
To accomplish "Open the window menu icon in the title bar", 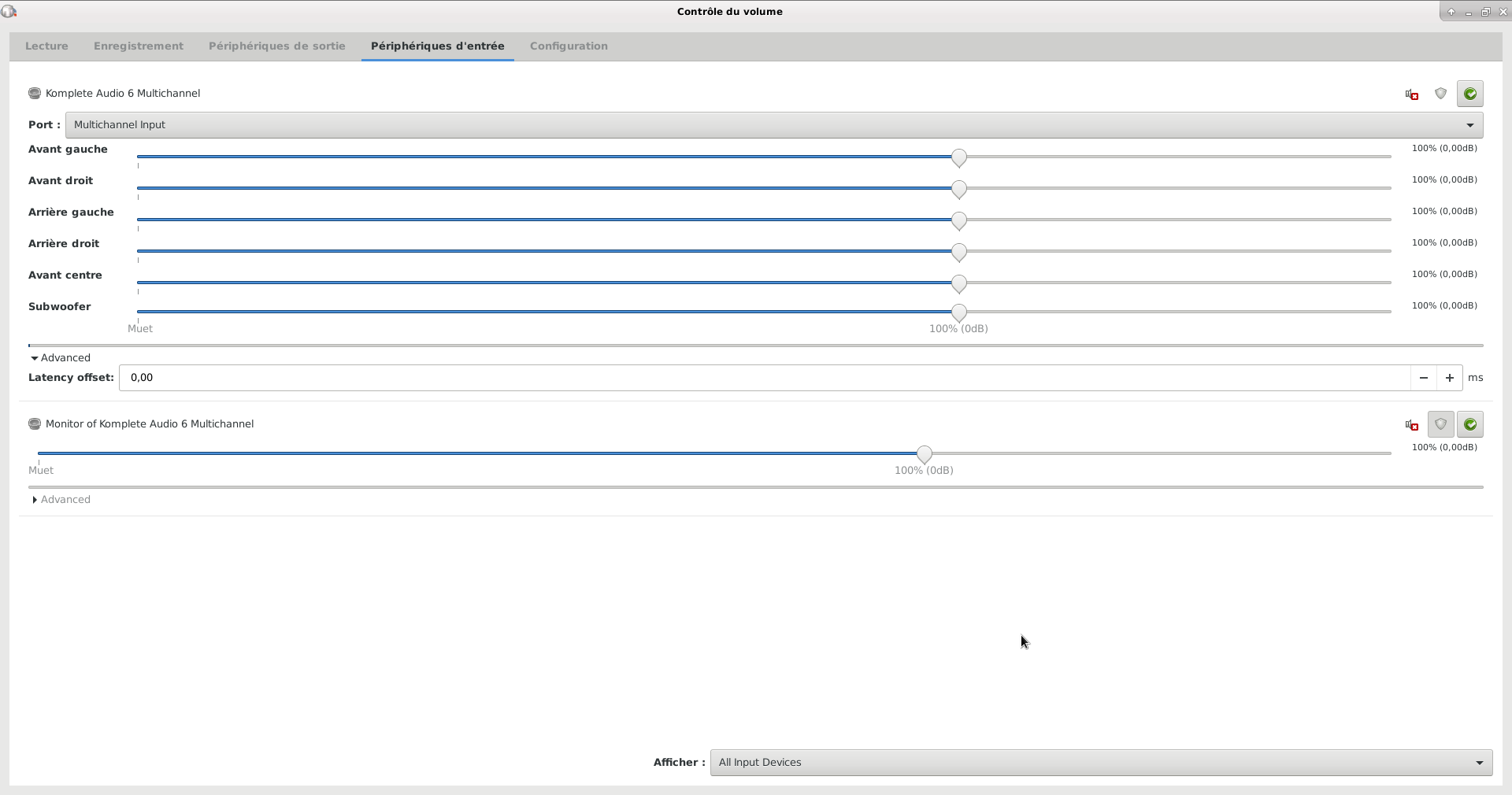I will (x=9, y=11).
